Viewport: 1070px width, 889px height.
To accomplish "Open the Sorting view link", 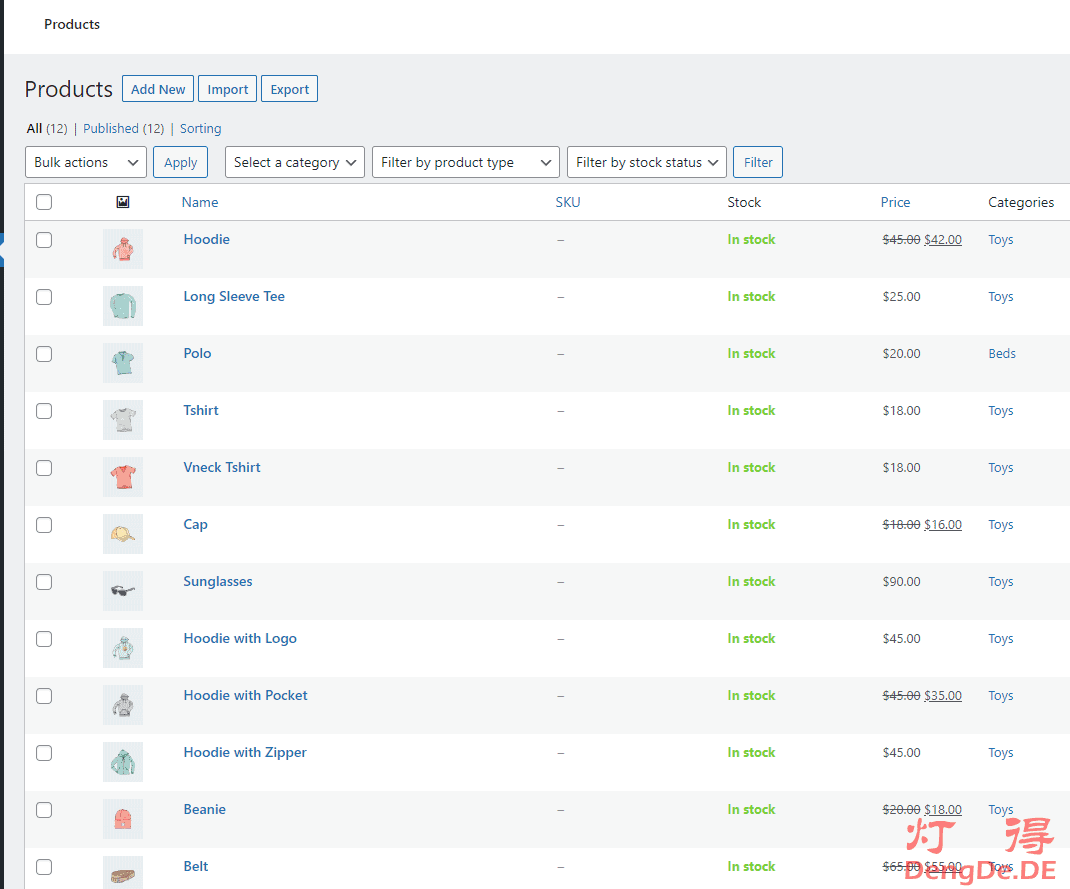I will tap(200, 129).
